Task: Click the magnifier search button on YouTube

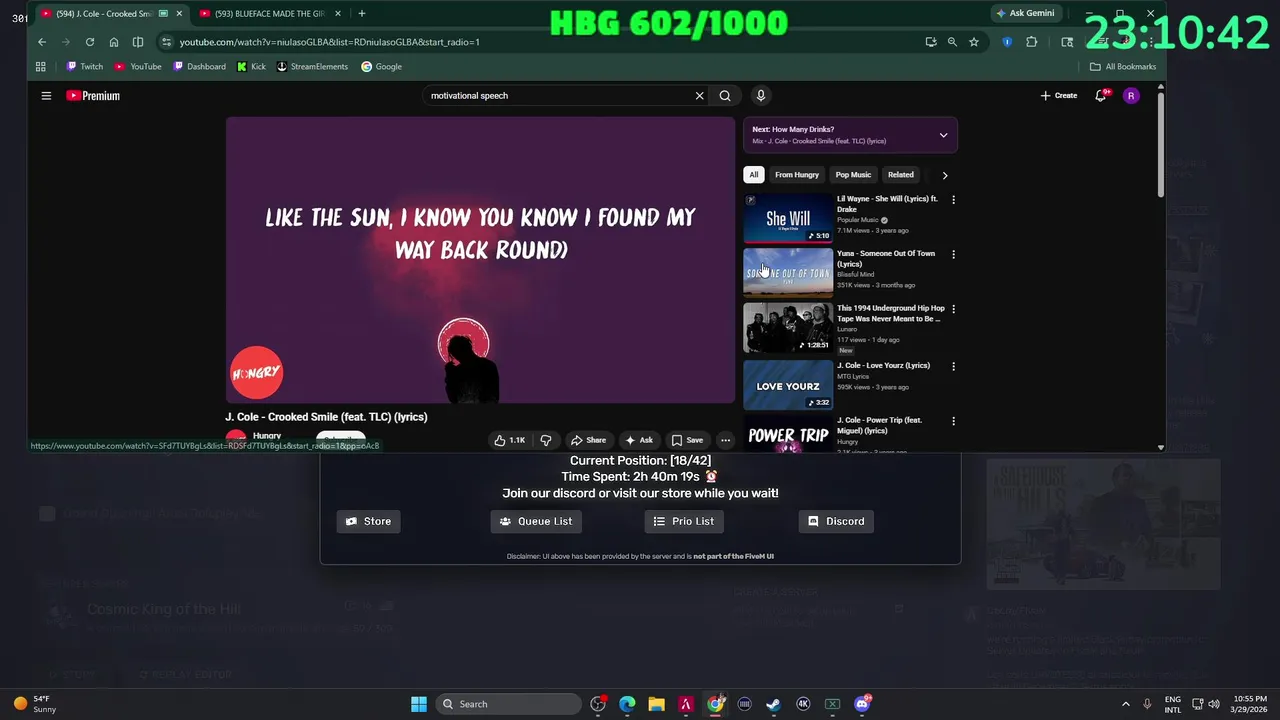Action: (x=725, y=96)
